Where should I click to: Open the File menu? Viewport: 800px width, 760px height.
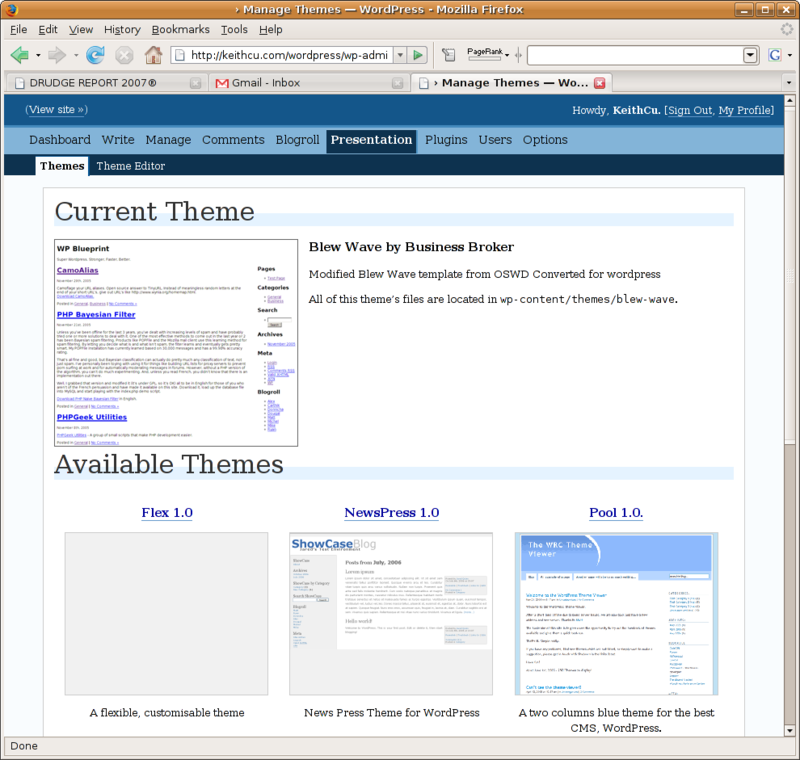tap(18, 30)
